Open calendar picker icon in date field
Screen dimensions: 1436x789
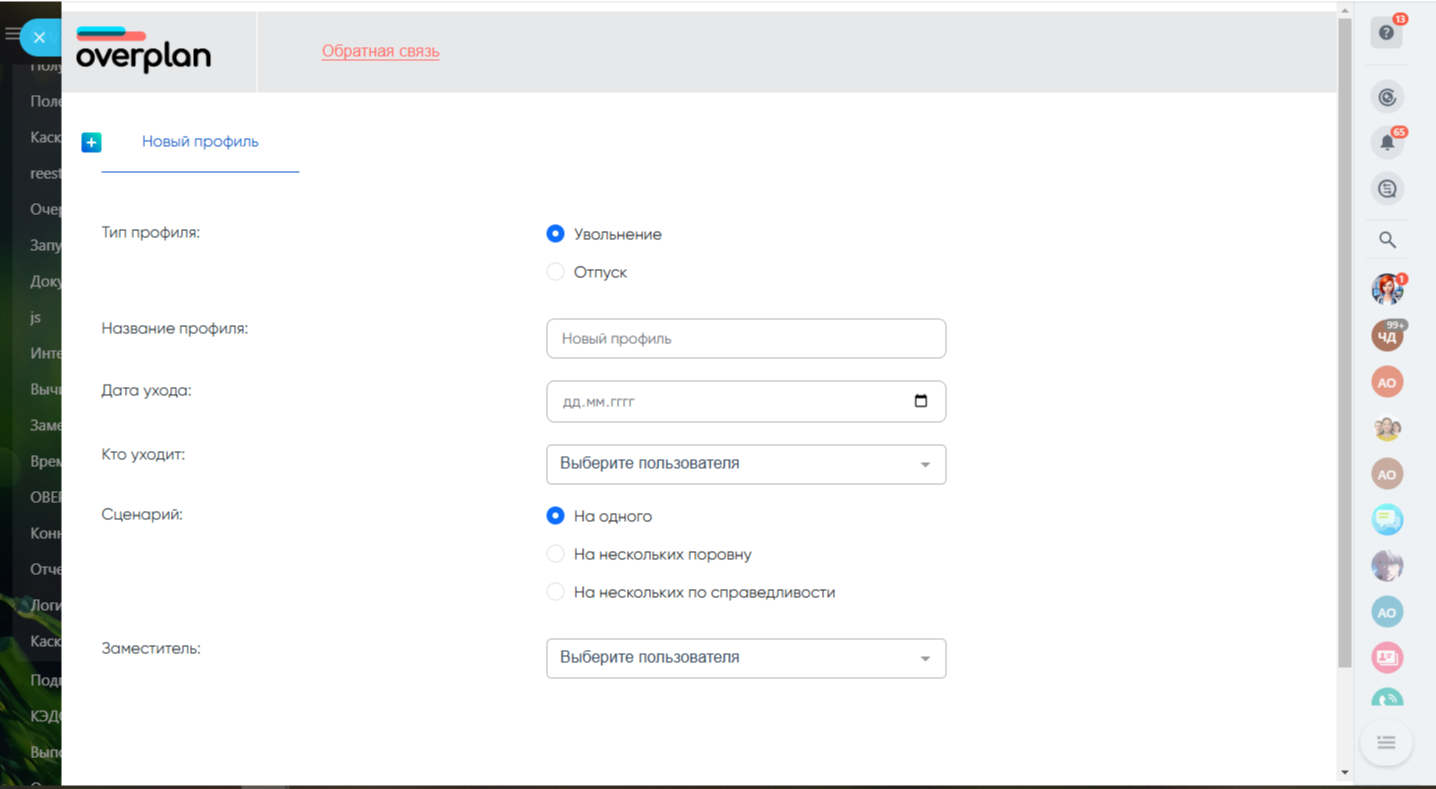[x=921, y=401]
